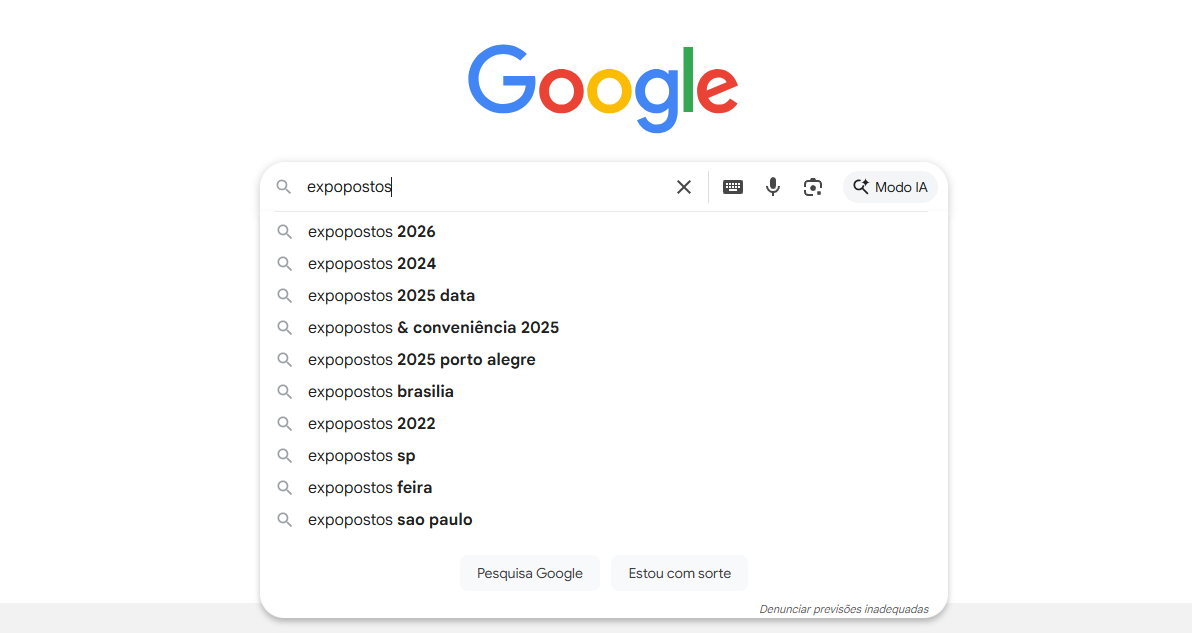
Task: Select 'expopostos sao paulo' from the list
Action: 389,519
